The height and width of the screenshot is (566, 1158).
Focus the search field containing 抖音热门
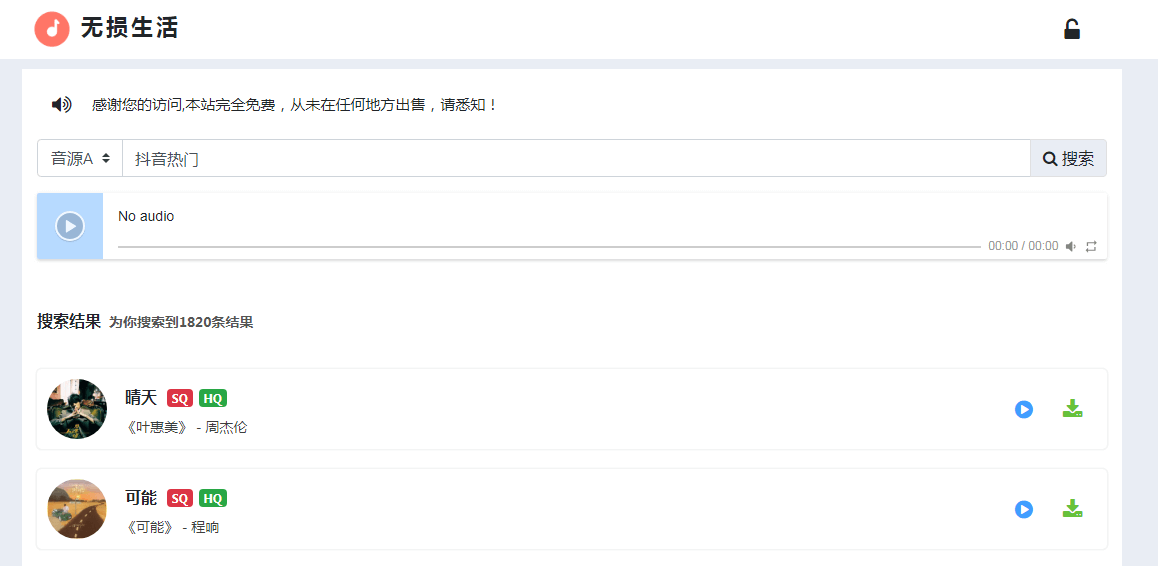[x=575, y=158]
